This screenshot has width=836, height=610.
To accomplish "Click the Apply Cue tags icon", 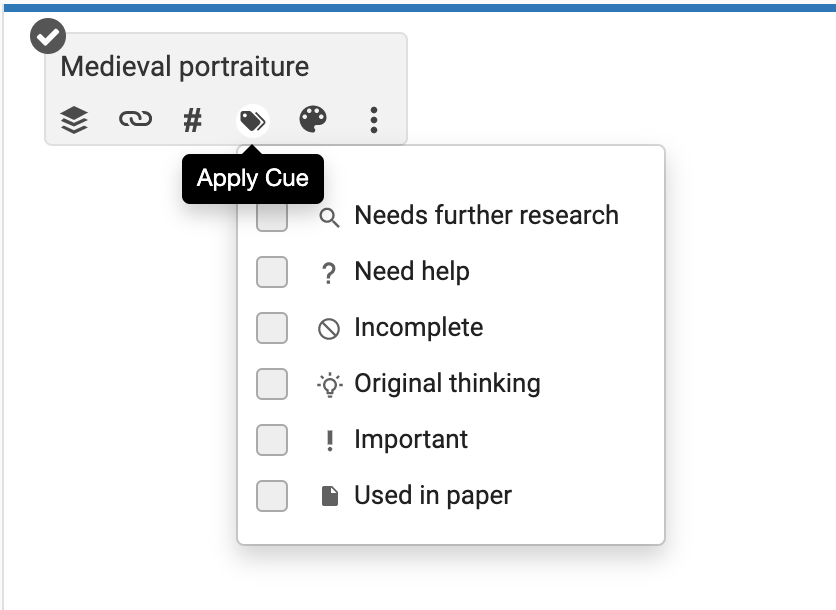I will (253, 121).
